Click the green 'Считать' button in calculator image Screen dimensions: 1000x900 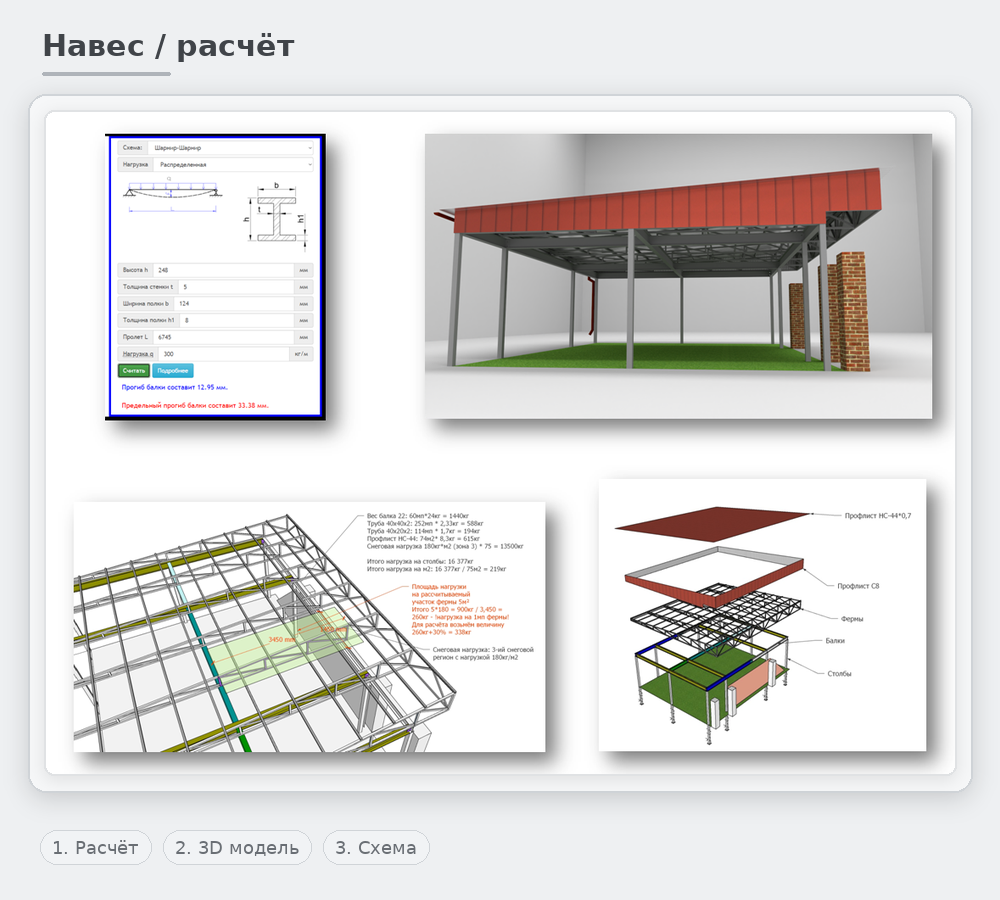point(134,371)
